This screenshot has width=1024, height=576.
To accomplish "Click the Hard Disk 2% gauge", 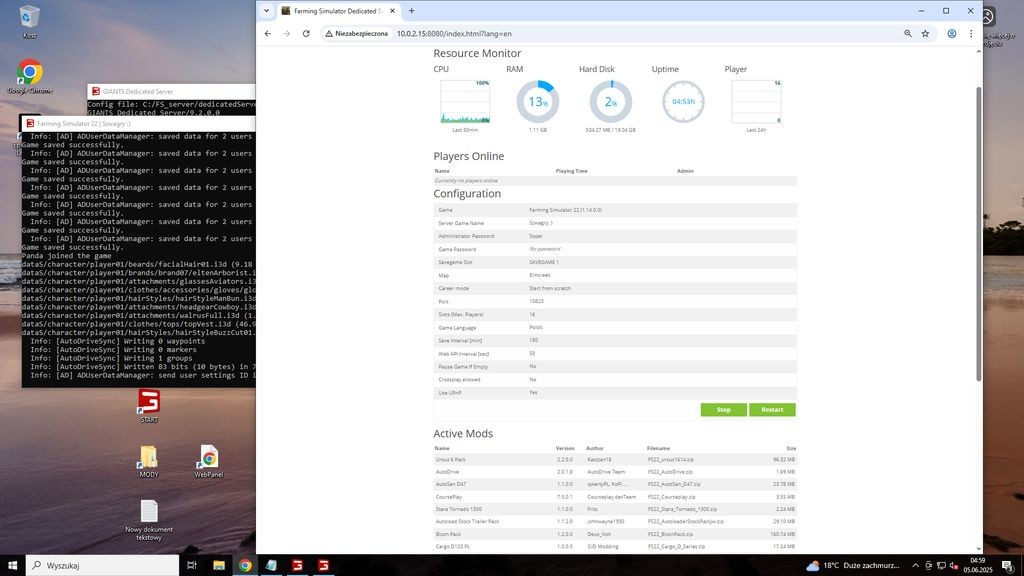I will click(611, 101).
